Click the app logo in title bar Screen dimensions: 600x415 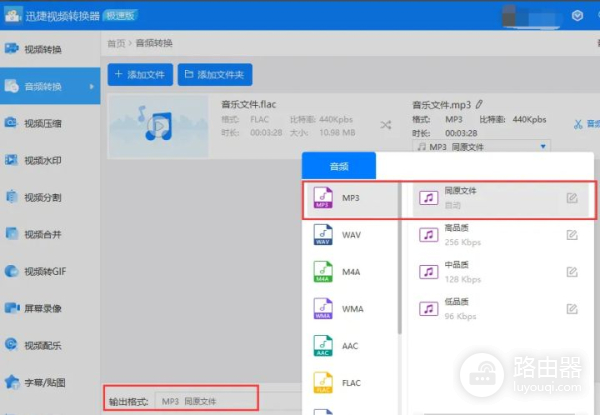pos(12,15)
